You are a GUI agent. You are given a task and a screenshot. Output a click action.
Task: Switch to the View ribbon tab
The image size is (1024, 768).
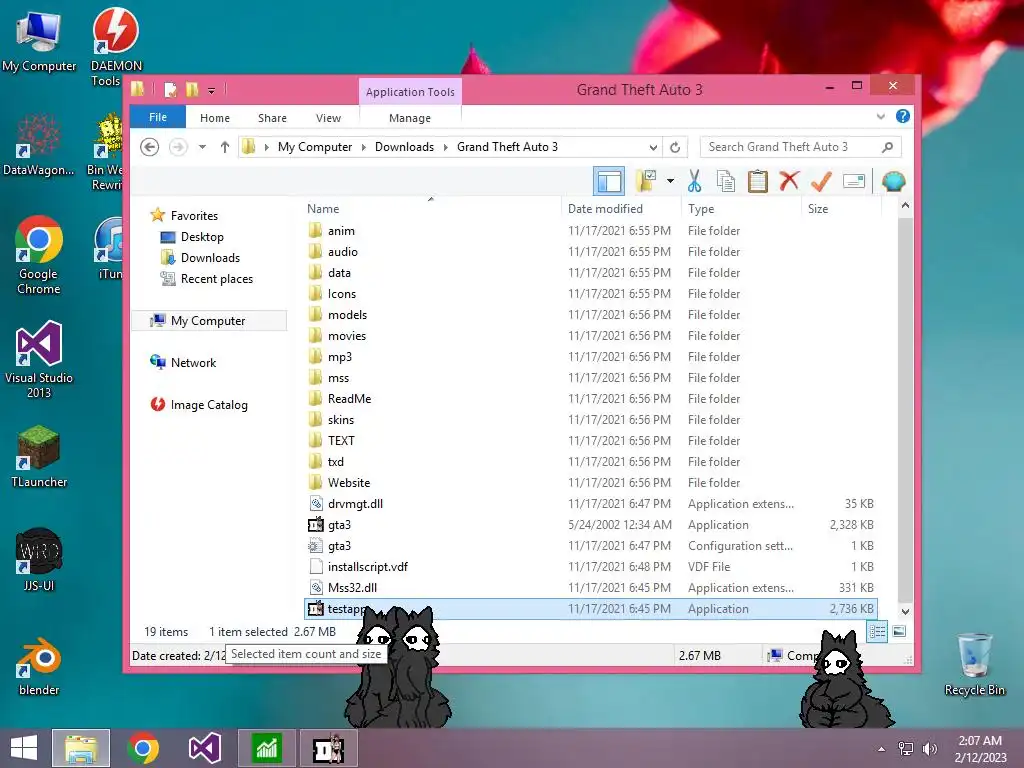click(328, 118)
